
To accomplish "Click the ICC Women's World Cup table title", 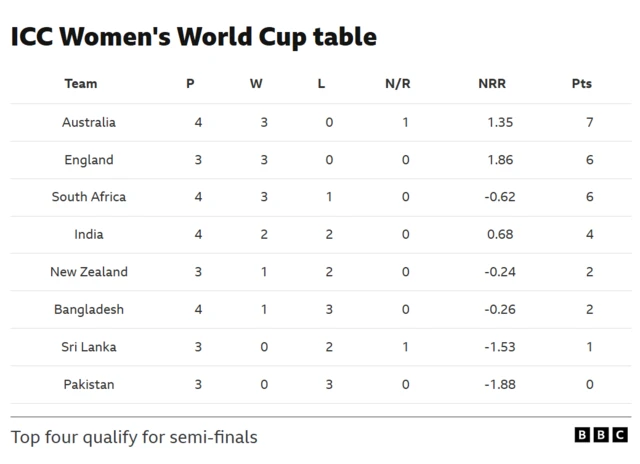I will [194, 37].
